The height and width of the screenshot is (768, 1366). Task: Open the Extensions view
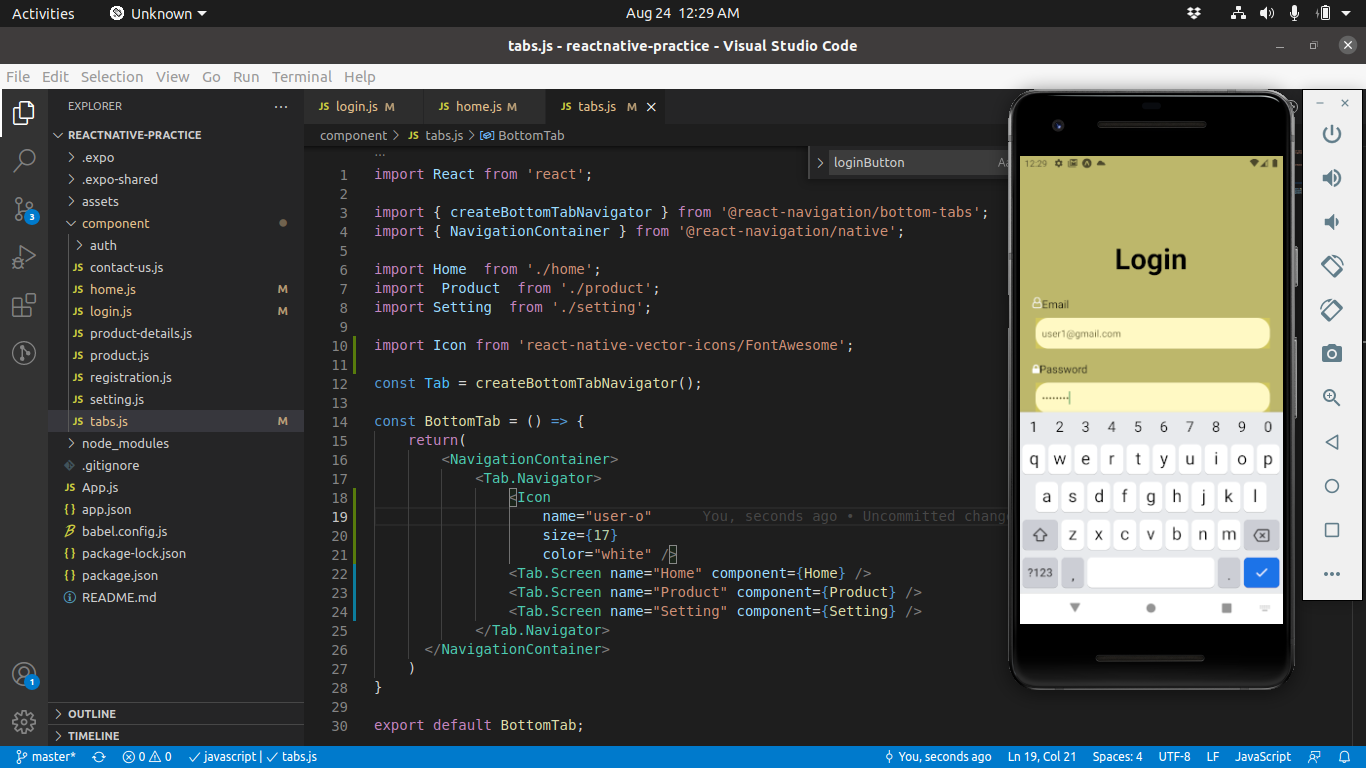pyautogui.click(x=24, y=305)
